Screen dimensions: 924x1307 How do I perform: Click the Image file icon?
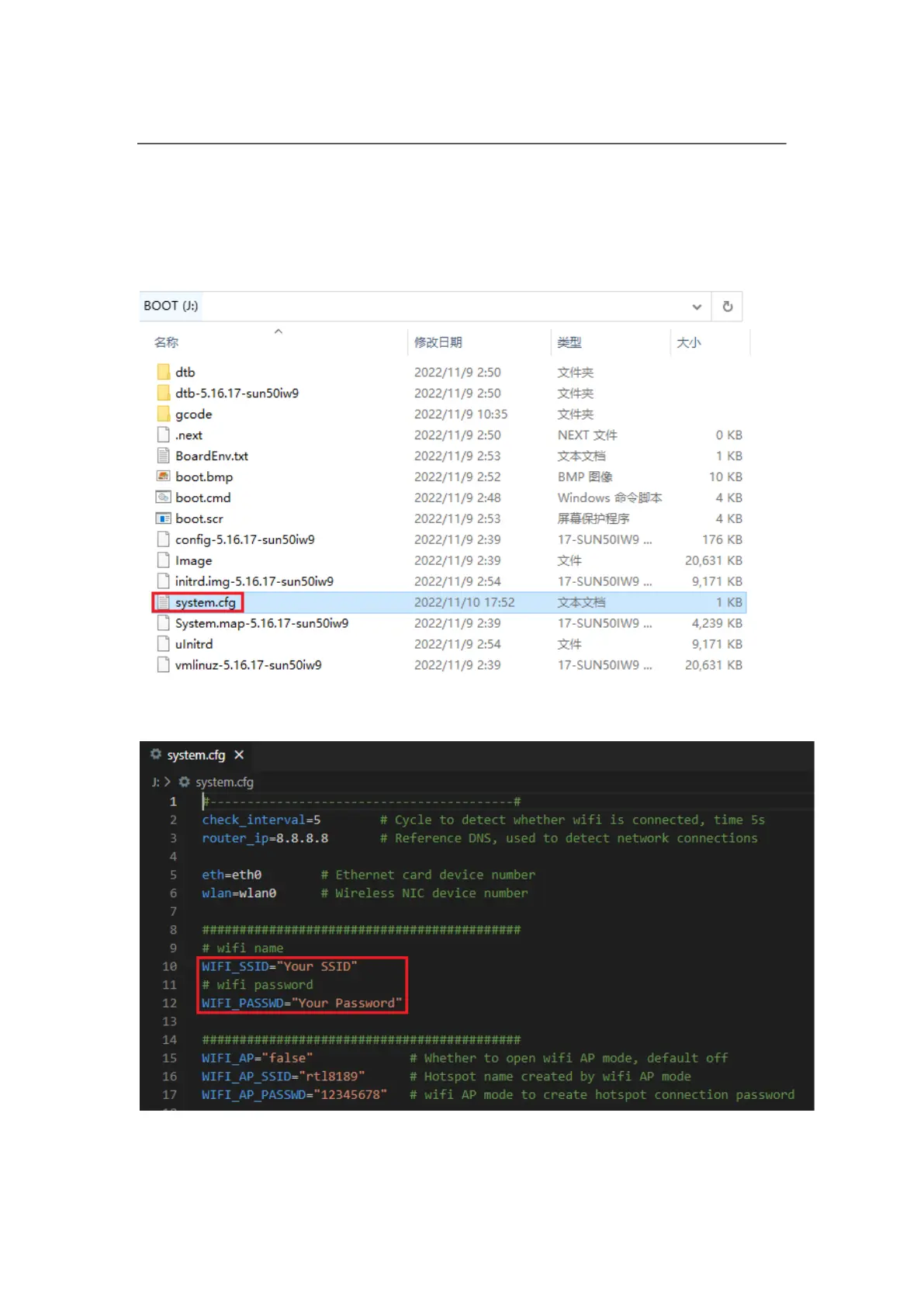coord(163,560)
